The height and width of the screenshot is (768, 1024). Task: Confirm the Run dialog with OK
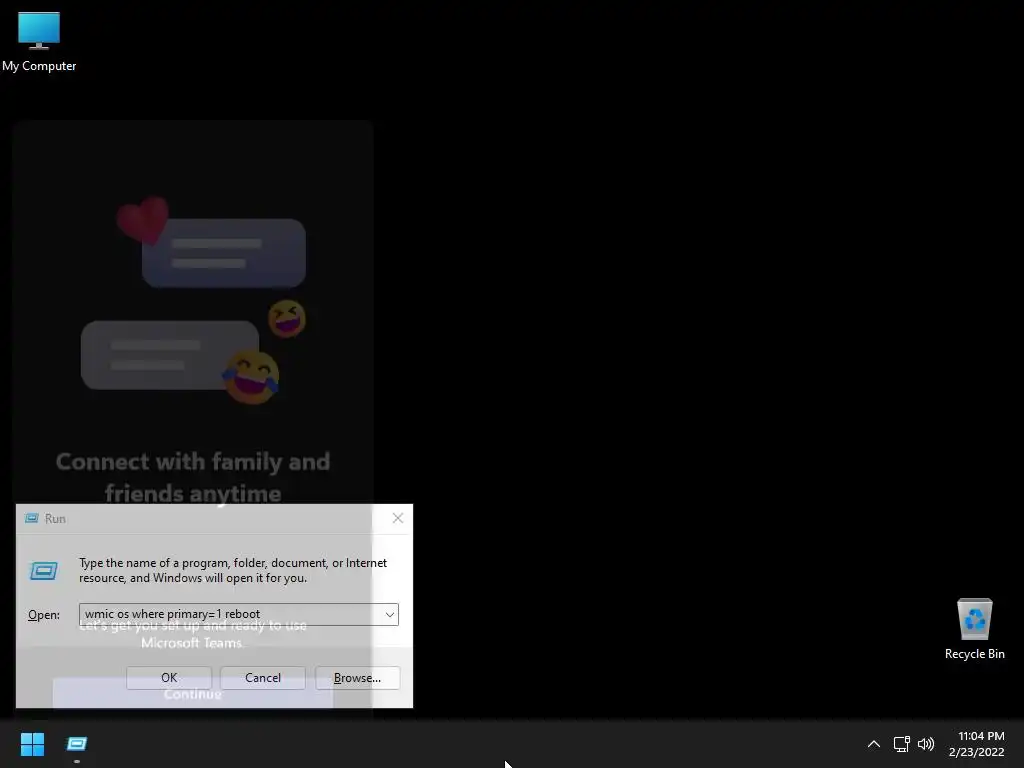[169, 678]
